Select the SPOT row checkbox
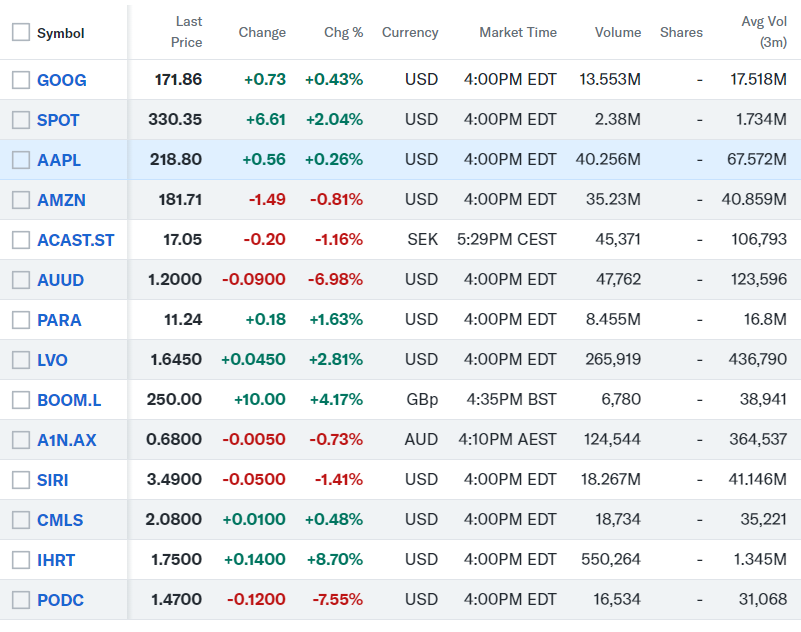The height and width of the screenshot is (632, 801). [21, 120]
